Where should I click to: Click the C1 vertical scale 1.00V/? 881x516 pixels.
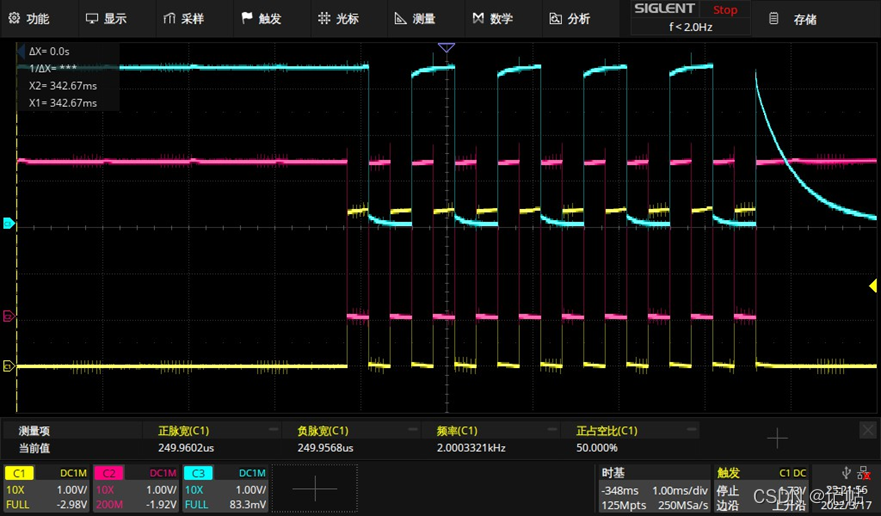[x=71, y=490]
